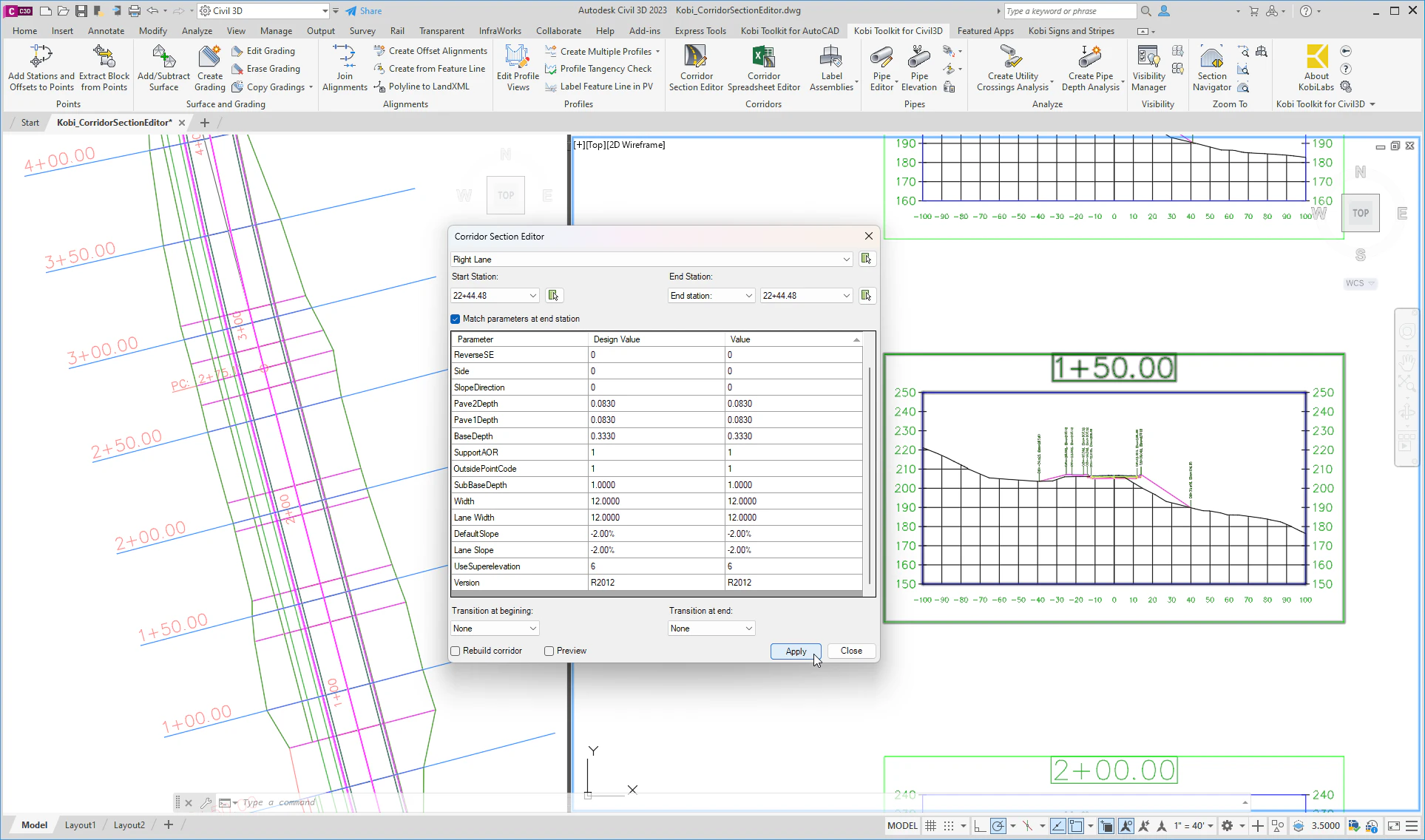Uncheck Match parameters at end station
1425x840 pixels.
pos(456,319)
